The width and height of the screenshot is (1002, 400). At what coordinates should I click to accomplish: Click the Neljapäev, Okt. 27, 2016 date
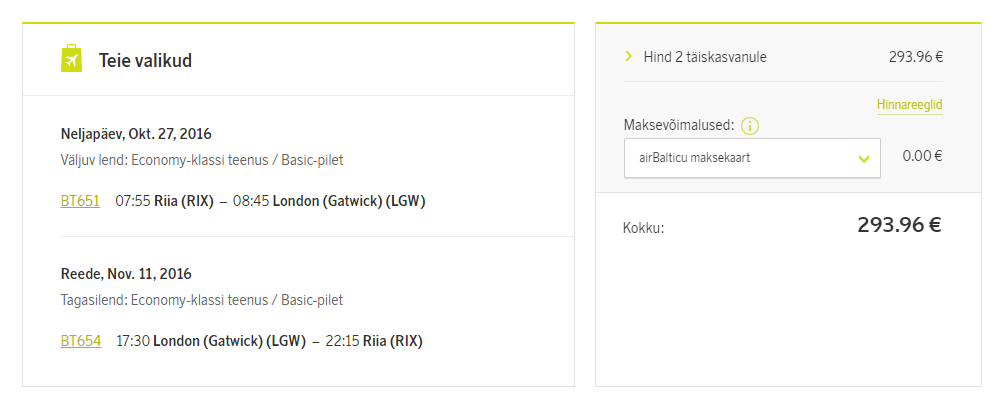[x=136, y=134]
